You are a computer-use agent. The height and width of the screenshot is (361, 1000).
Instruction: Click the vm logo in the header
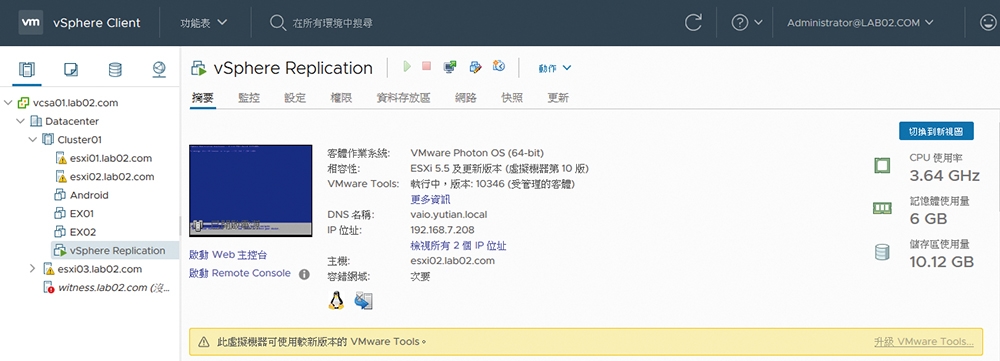click(31, 22)
